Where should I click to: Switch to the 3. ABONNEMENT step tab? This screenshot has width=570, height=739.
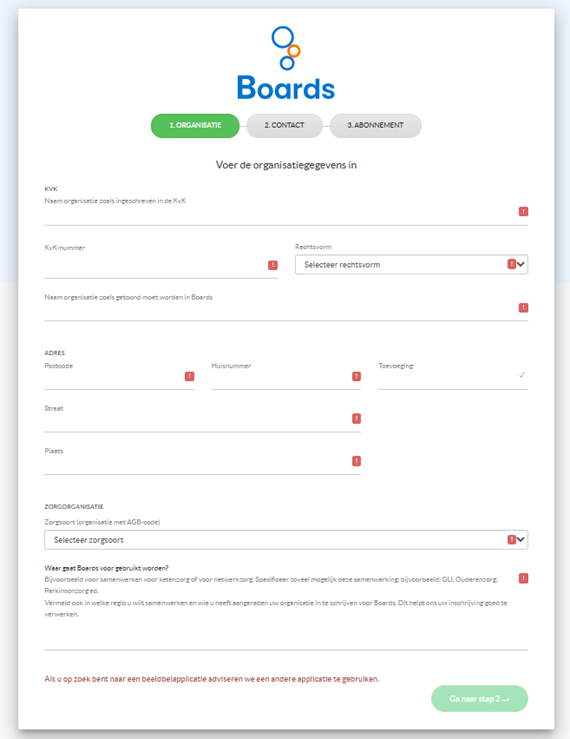point(375,125)
